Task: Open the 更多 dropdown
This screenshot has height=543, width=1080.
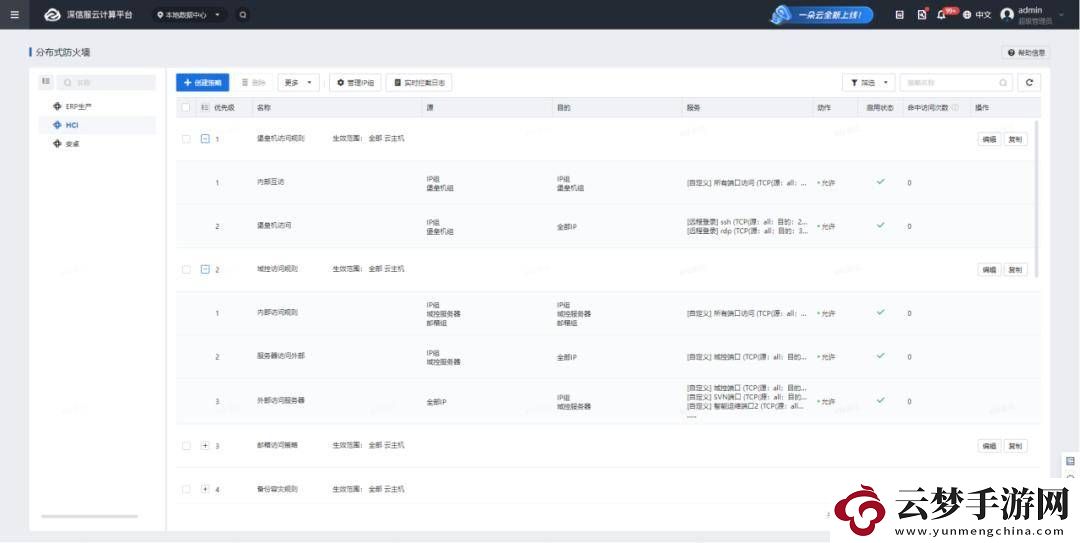Action: [298, 83]
